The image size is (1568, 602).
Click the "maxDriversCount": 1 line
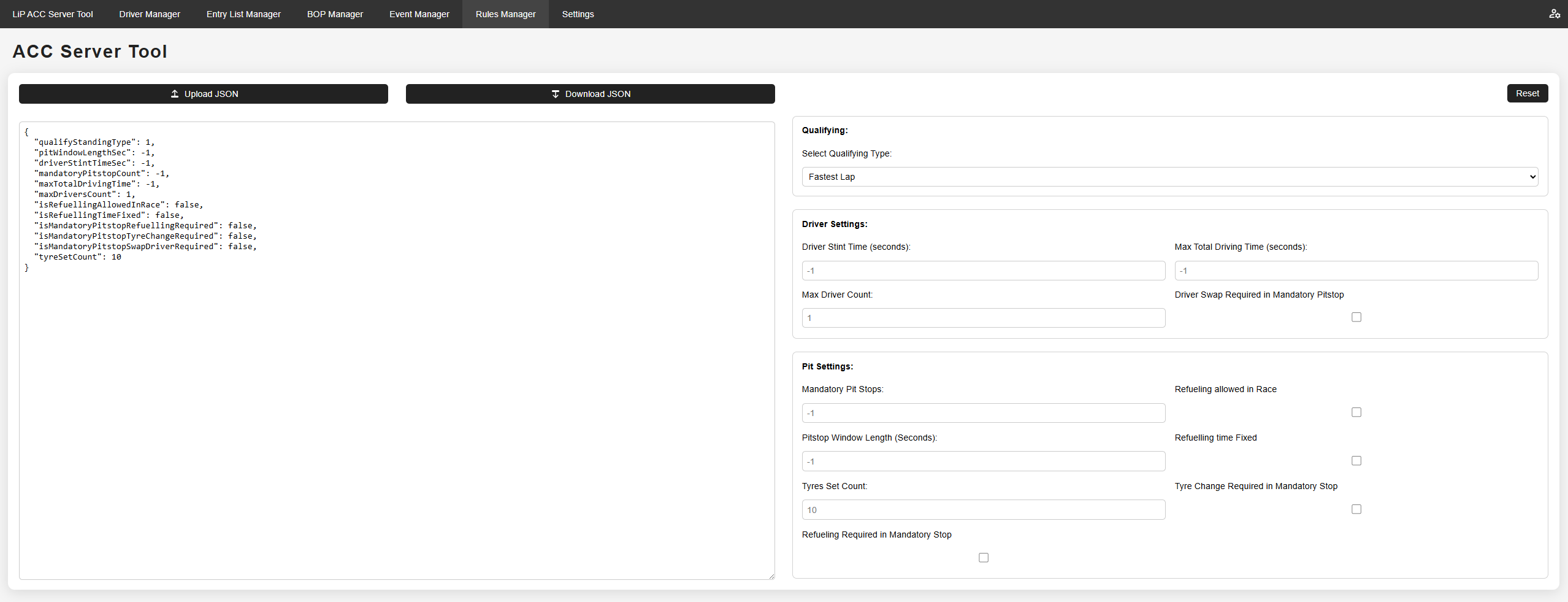[x=85, y=195]
